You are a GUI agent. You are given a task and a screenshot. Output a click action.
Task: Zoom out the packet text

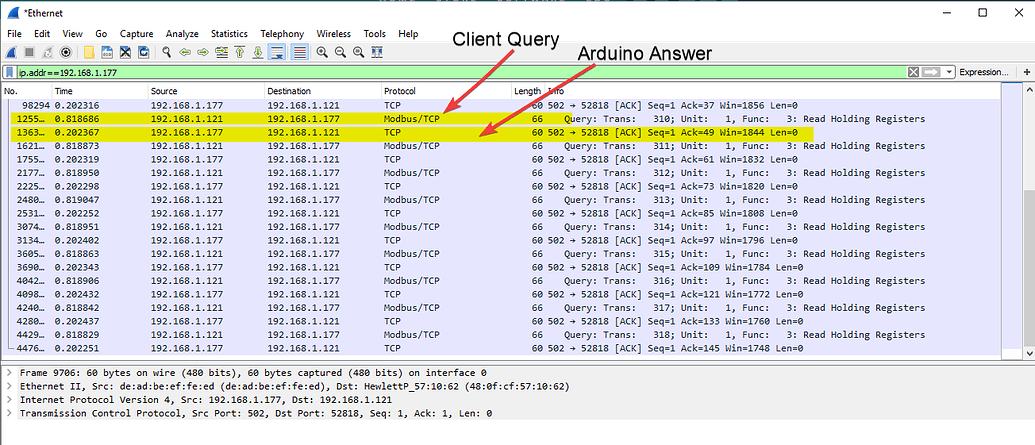341,52
